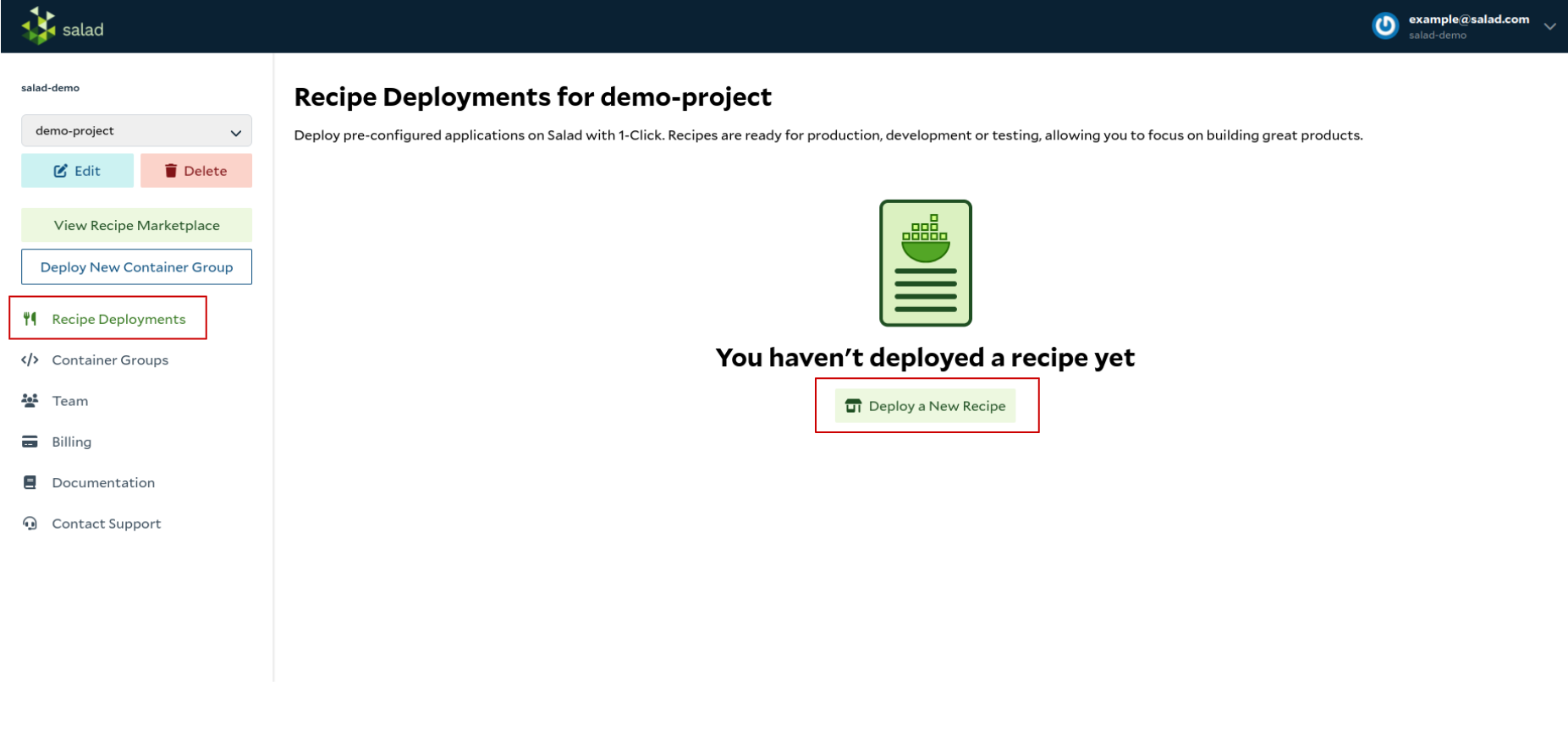Open View Recipe Marketplace
1568x730 pixels.
pos(136,225)
